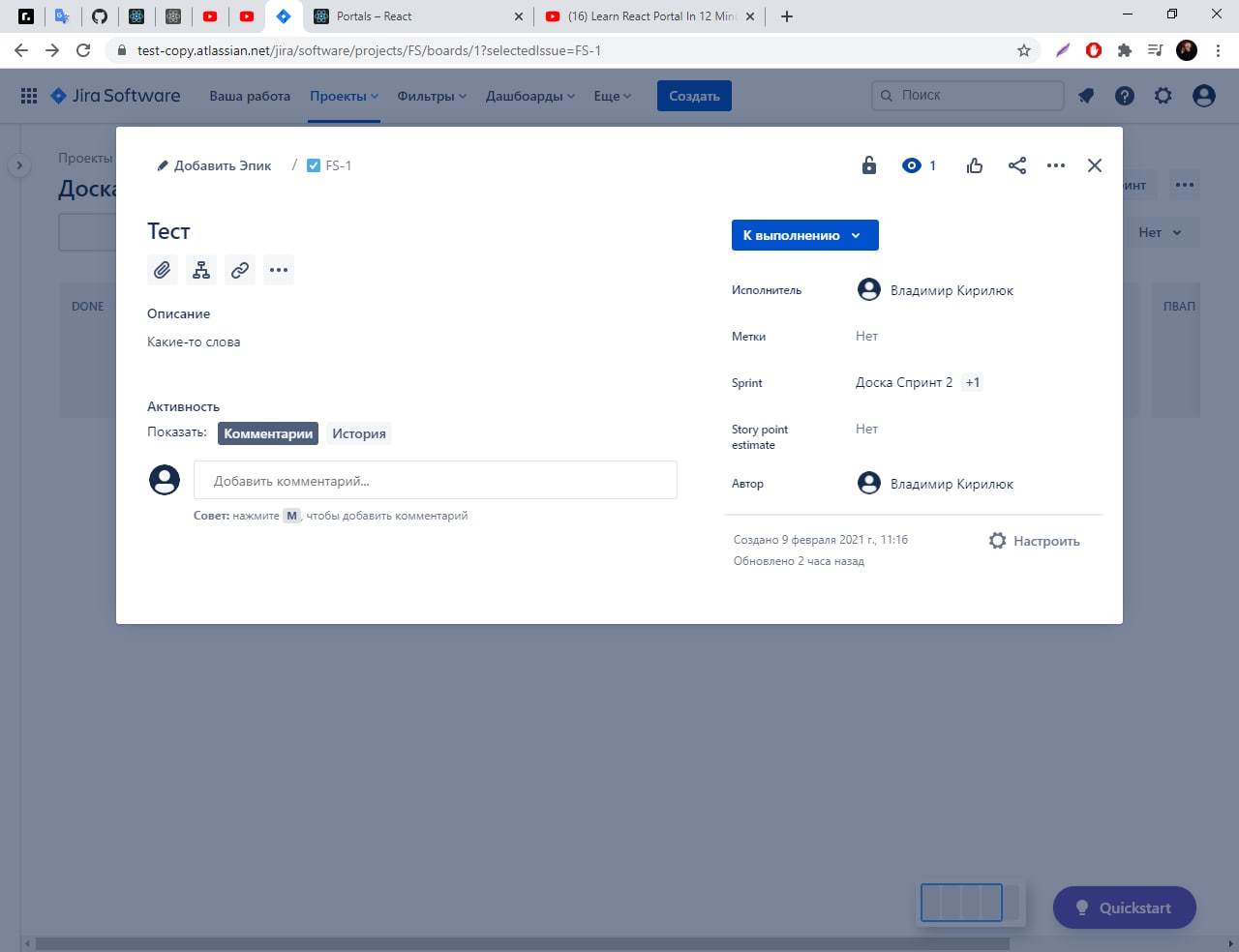This screenshot has width=1239, height=952.
Task: Open the notifications icon in Jira header
Action: coord(1086,96)
